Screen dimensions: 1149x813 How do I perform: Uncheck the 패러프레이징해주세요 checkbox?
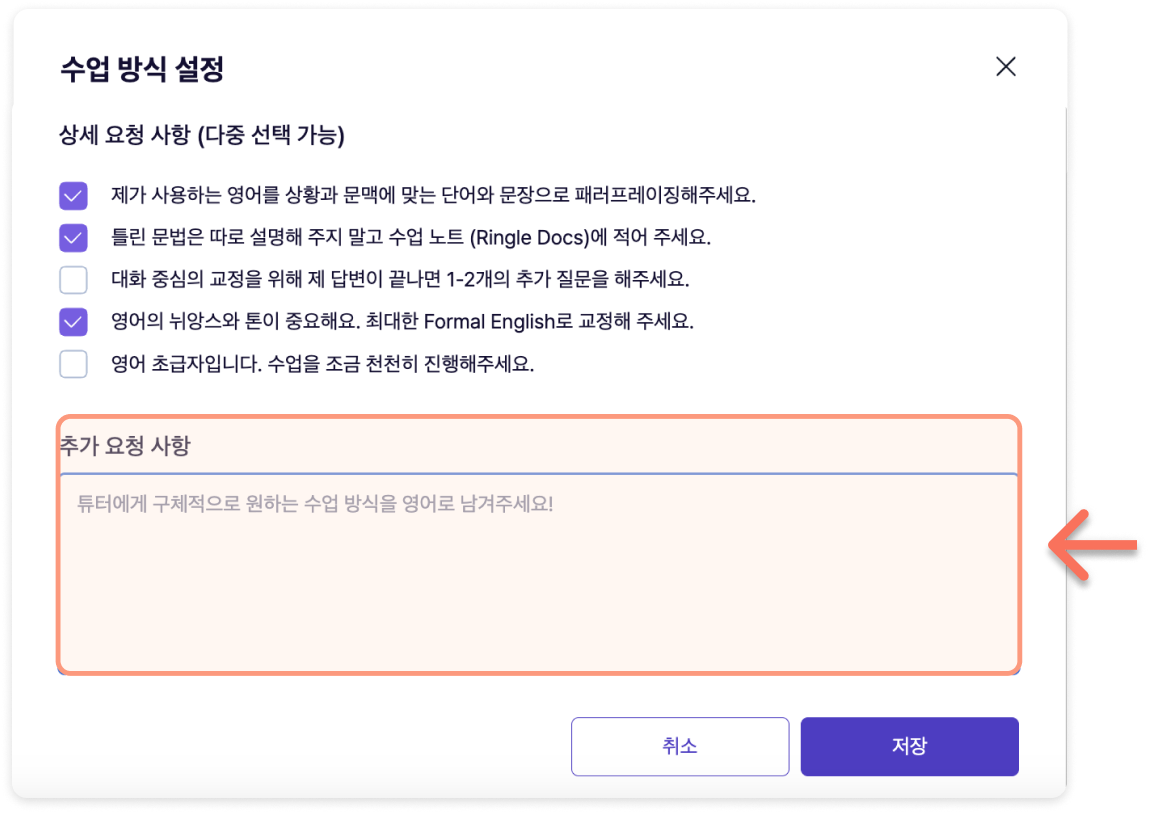73,196
